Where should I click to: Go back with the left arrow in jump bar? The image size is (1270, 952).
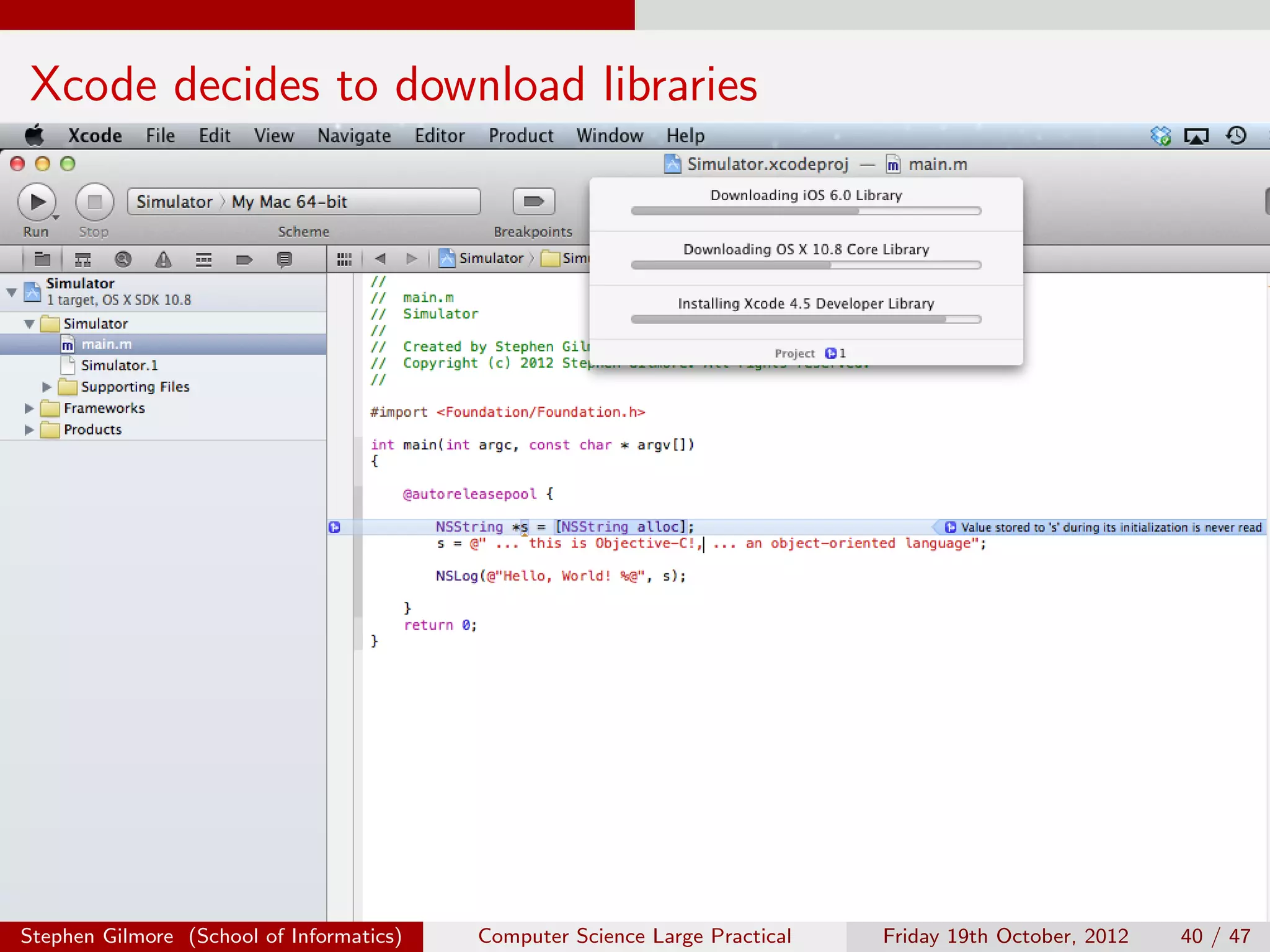pyautogui.click(x=380, y=258)
